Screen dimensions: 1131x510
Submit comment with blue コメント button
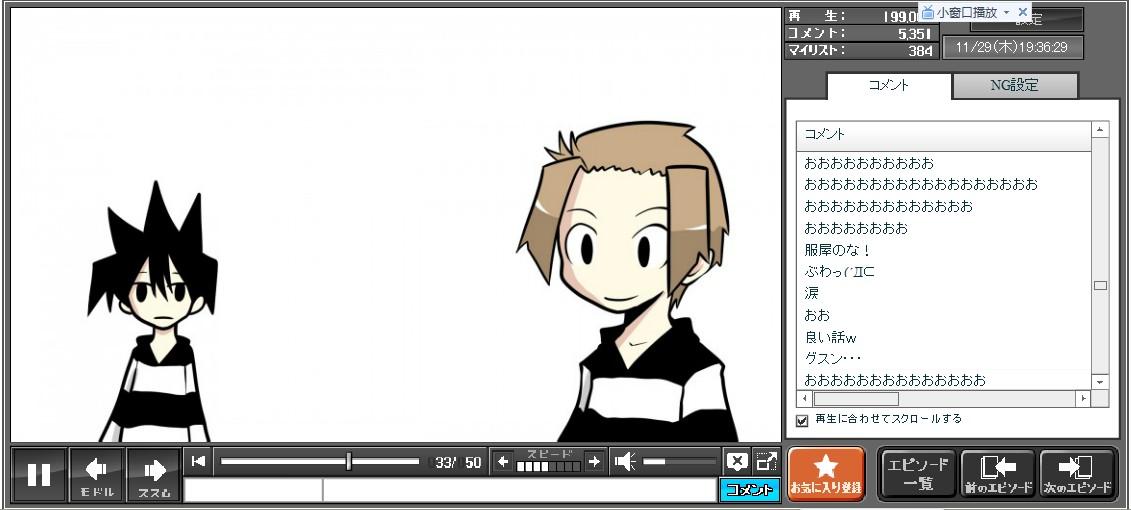pos(749,490)
